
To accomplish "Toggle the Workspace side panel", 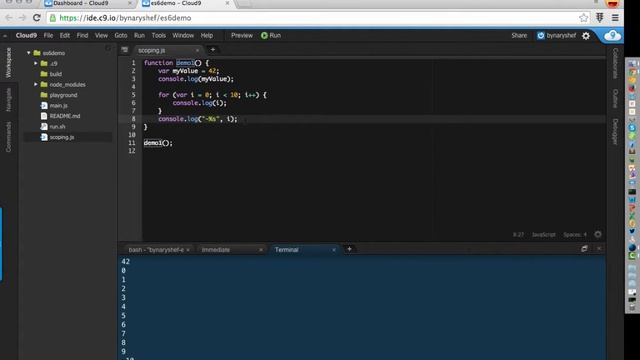I will click(8, 63).
